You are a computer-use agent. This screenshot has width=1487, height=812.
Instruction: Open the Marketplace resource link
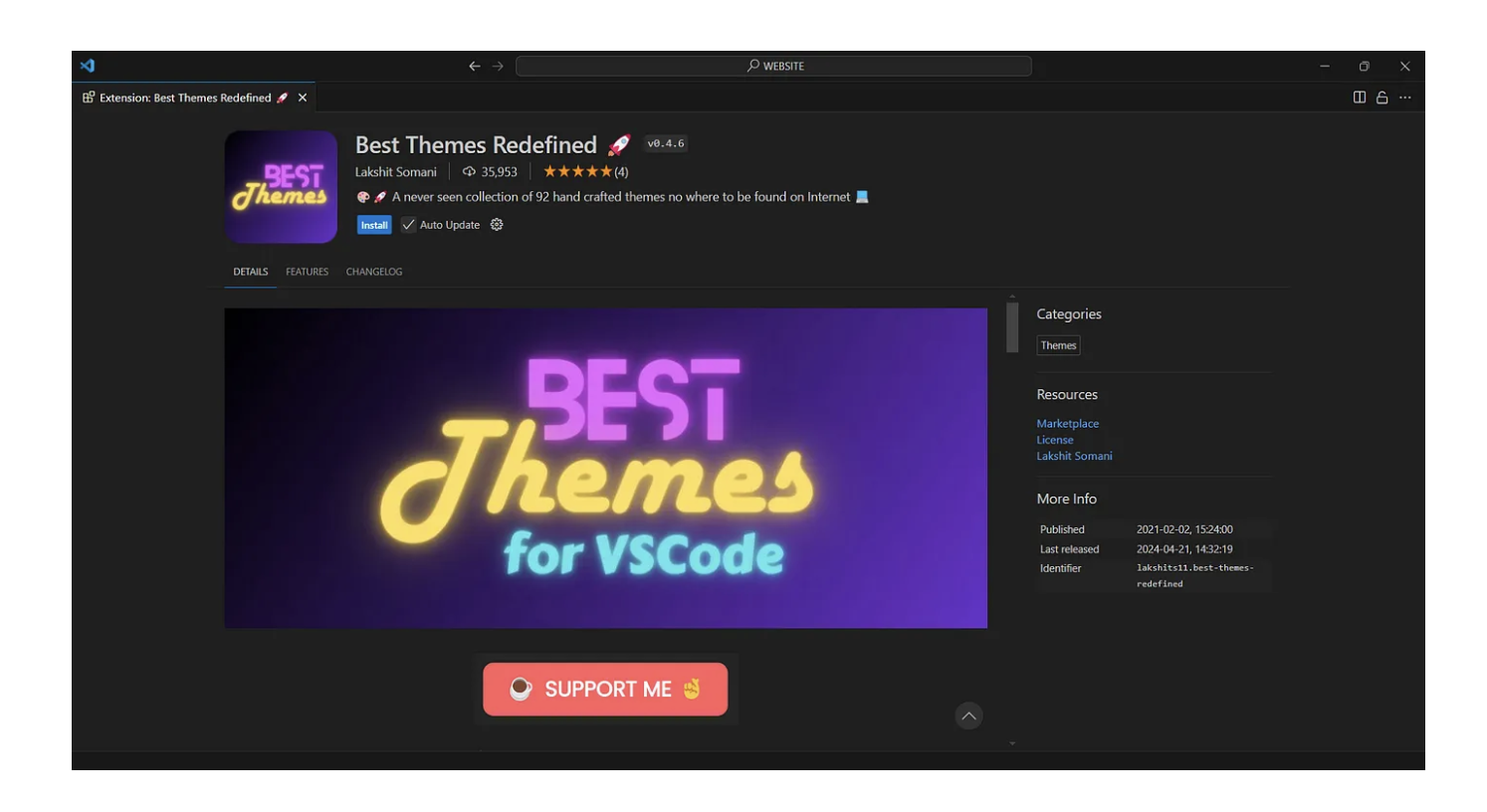click(x=1067, y=423)
